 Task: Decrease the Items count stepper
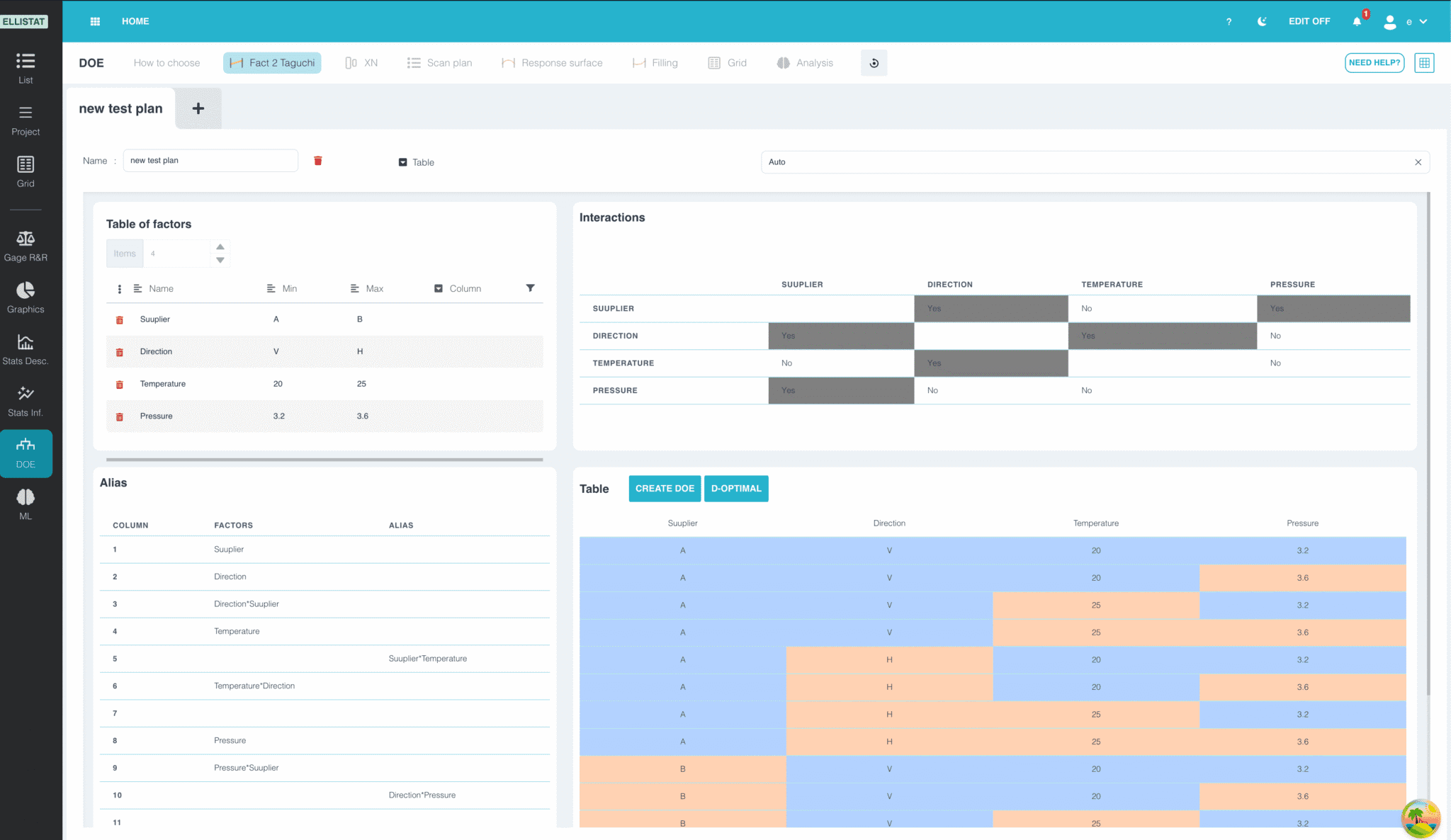[220, 260]
